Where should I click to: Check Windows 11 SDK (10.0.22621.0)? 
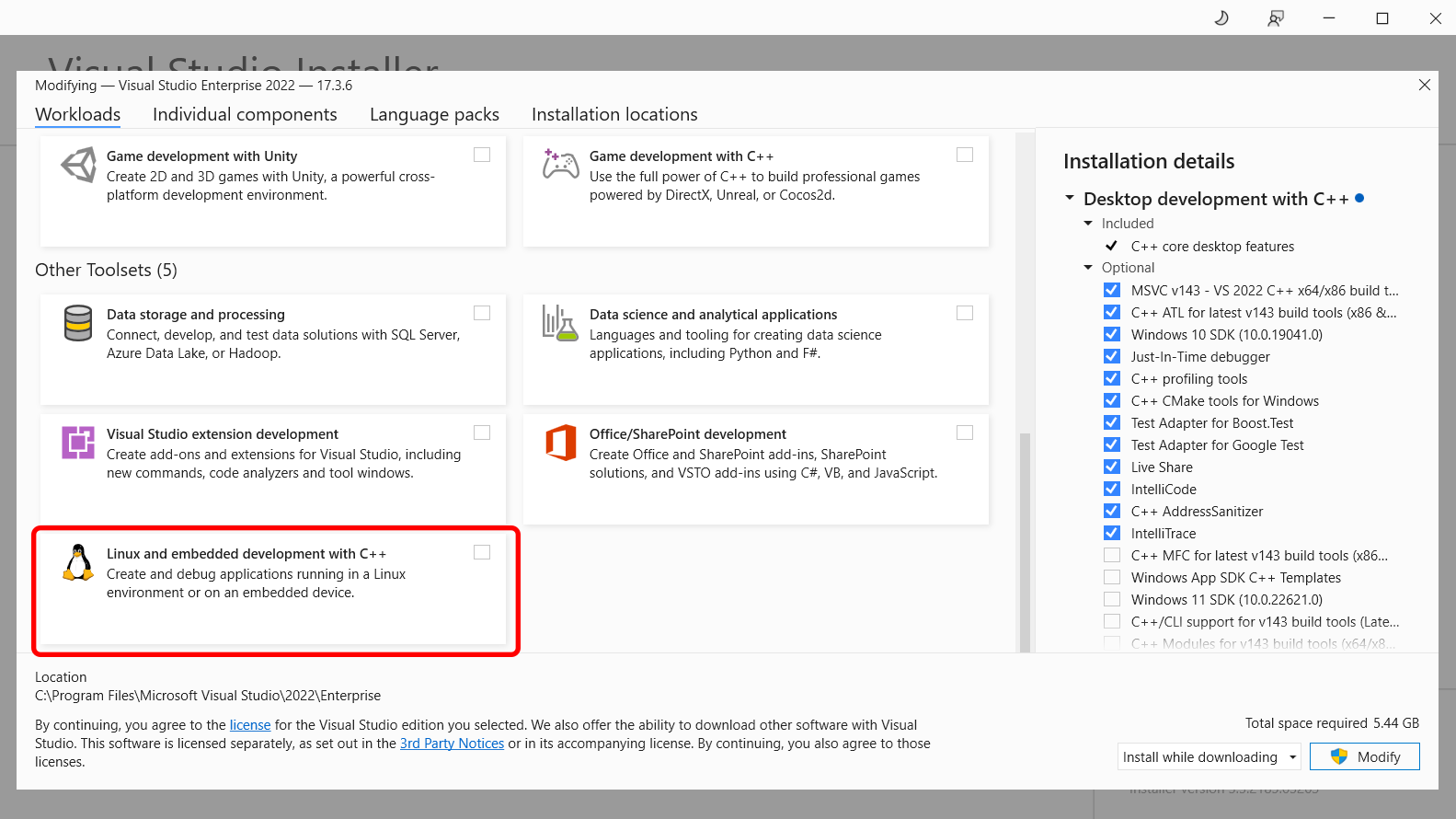point(1112,599)
